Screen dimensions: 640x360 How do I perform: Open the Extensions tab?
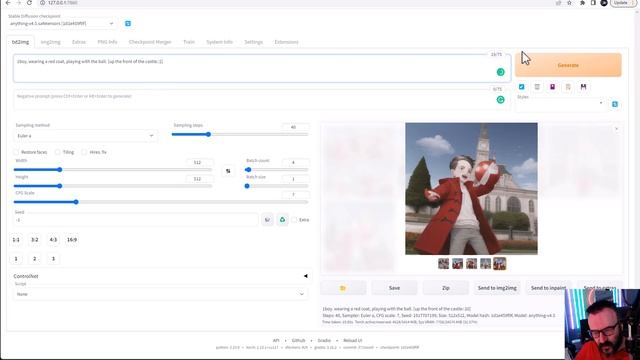tap(287, 42)
